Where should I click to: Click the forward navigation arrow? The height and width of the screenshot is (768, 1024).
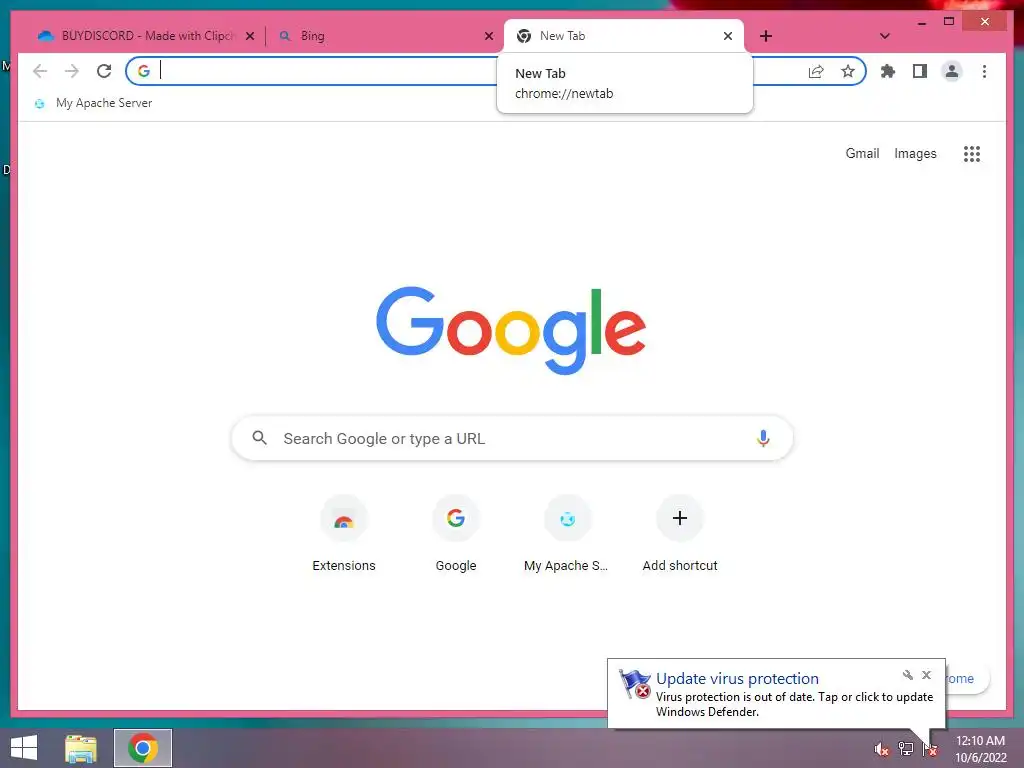coord(72,71)
